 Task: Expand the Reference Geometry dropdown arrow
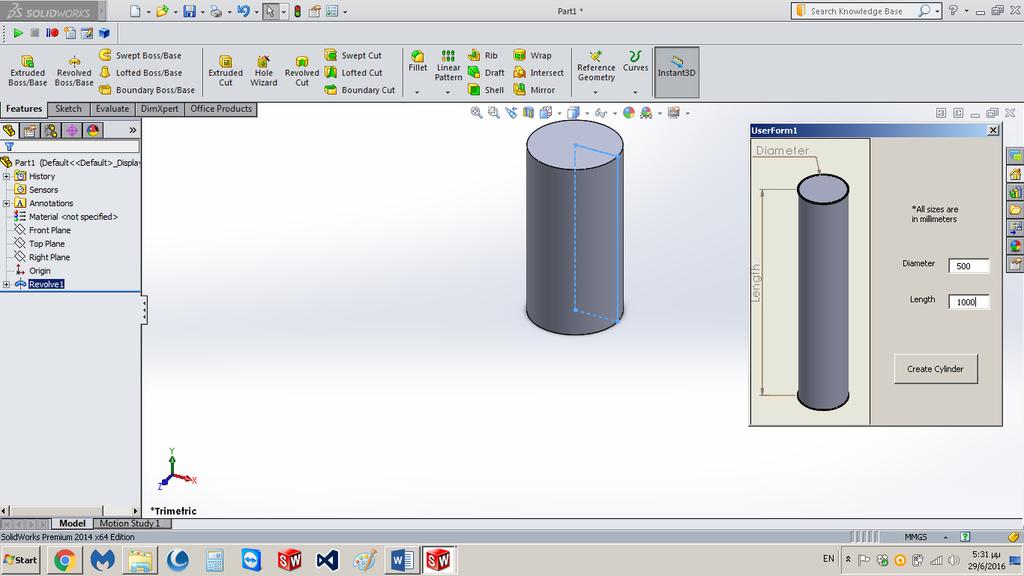595,93
